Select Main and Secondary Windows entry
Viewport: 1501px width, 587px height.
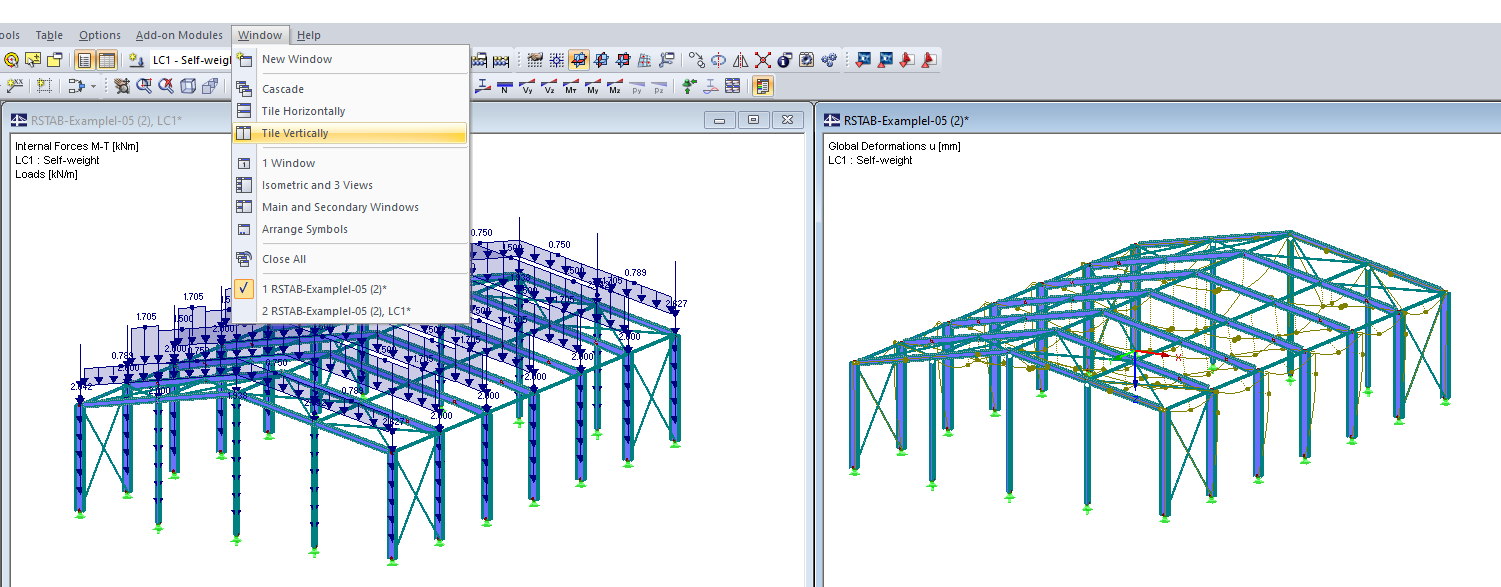(349, 207)
